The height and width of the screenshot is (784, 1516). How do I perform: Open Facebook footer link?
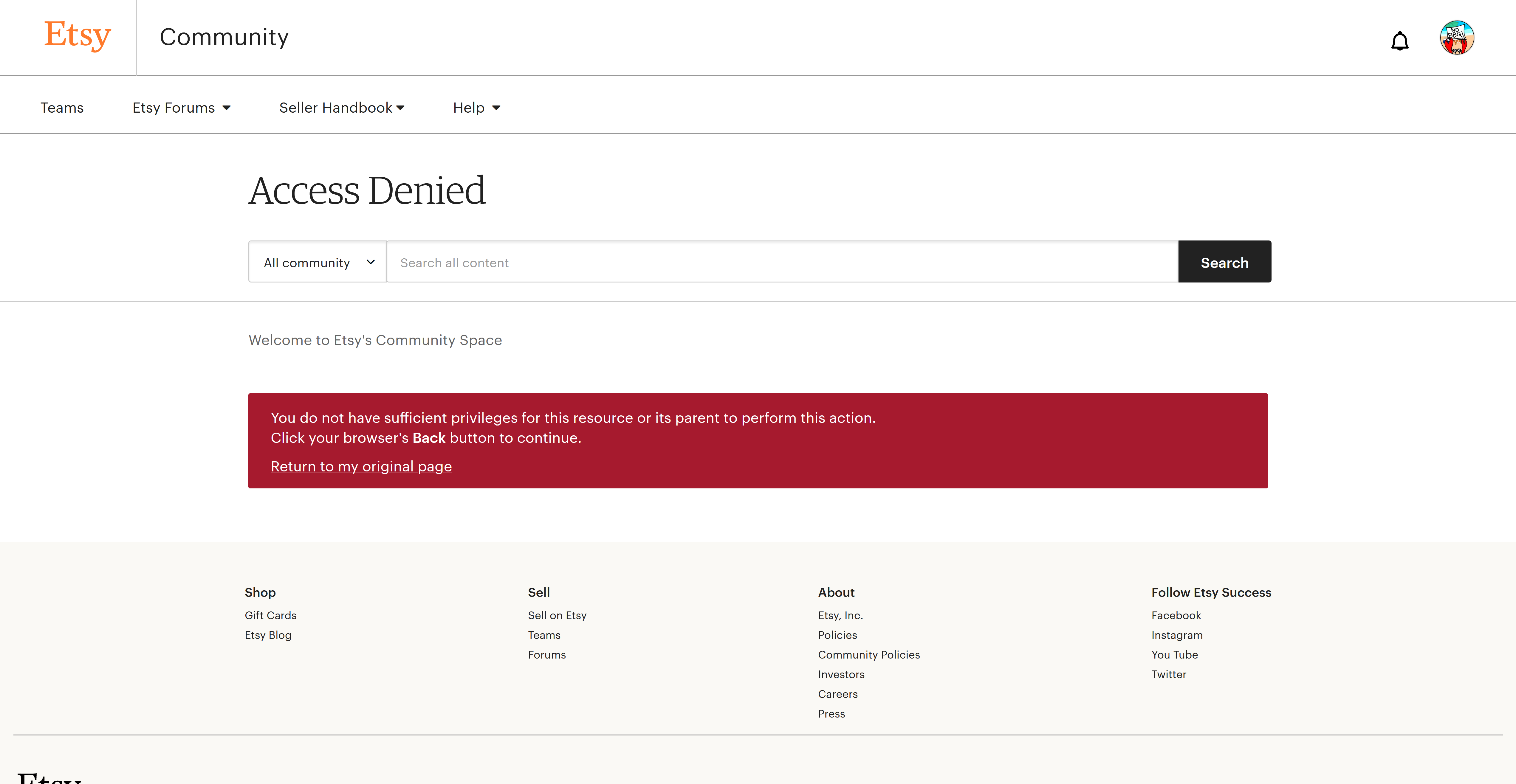tap(1176, 615)
